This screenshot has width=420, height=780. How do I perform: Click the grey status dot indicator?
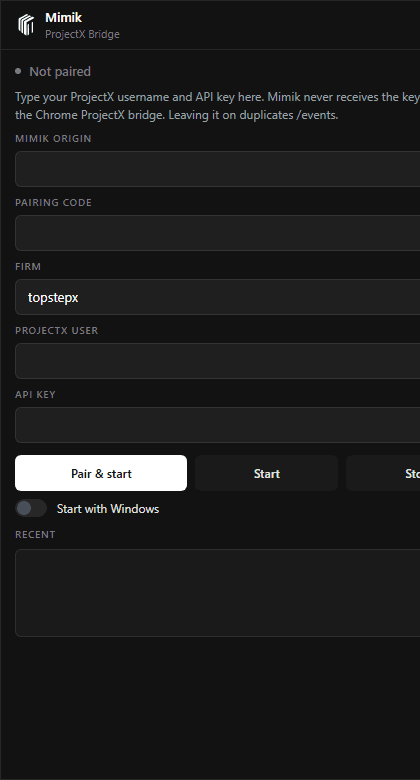18,71
